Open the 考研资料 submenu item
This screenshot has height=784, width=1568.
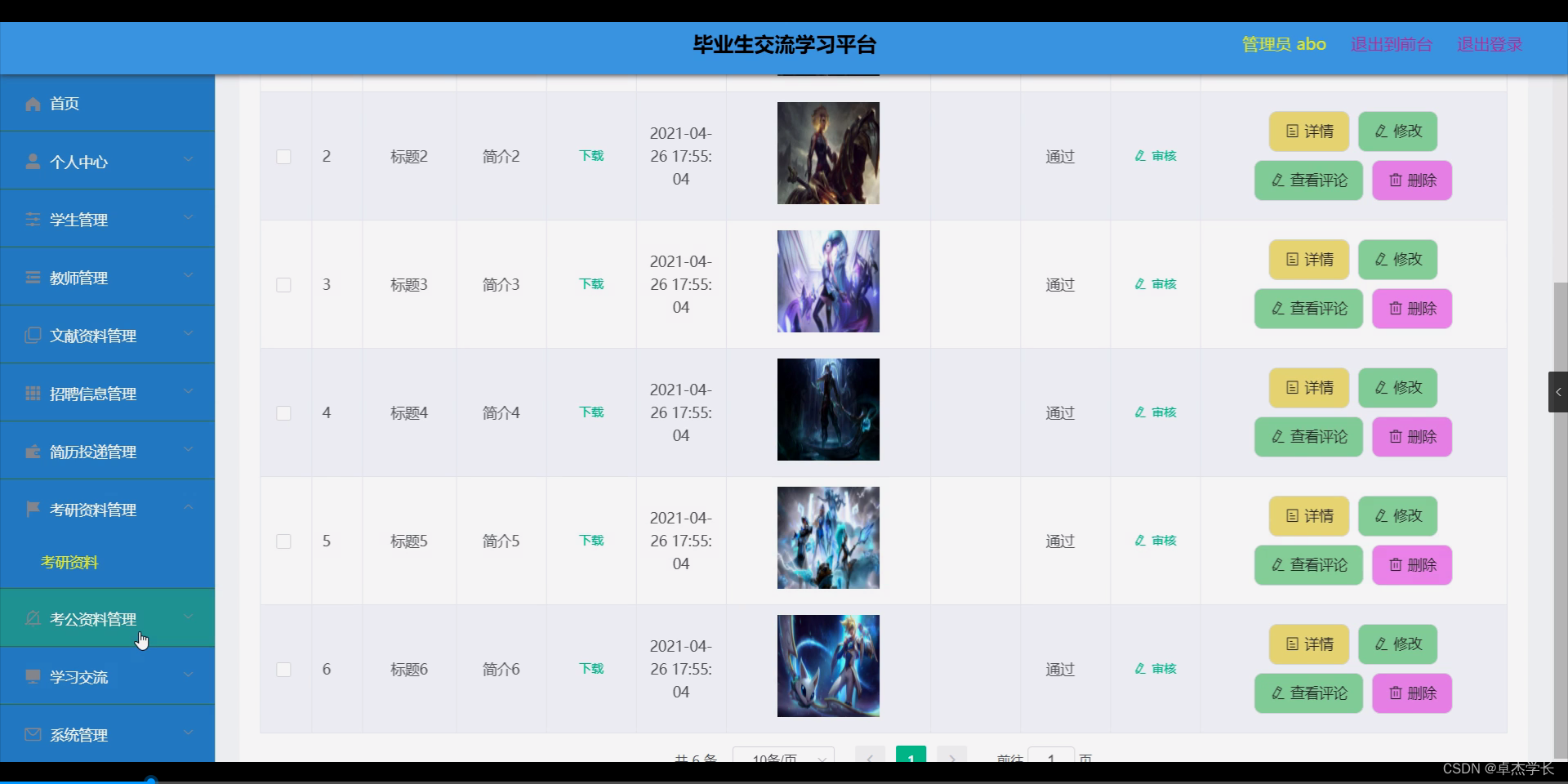pyautogui.click(x=69, y=562)
